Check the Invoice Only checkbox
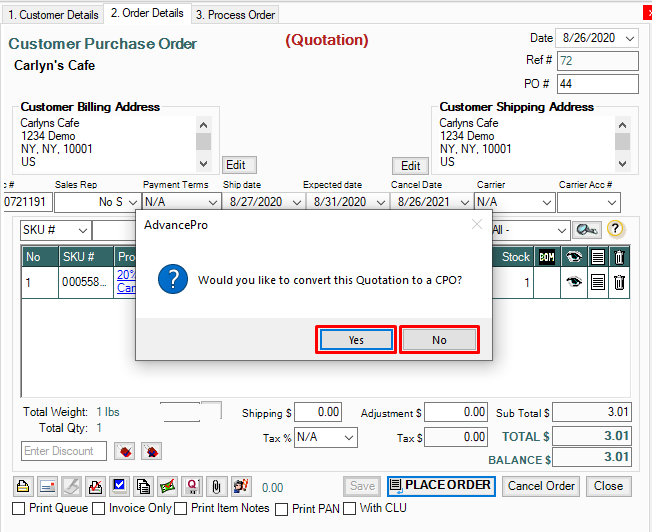 [x=98, y=508]
